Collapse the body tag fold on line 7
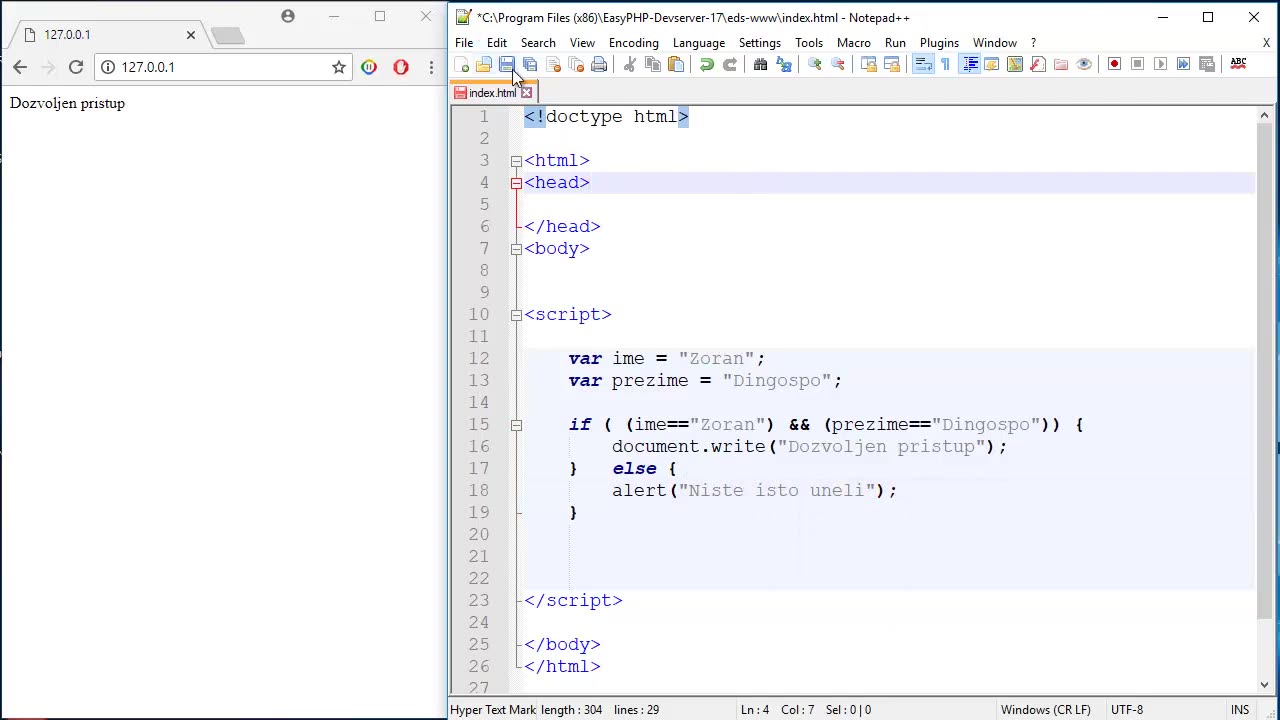1280x720 pixels. [x=516, y=249]
